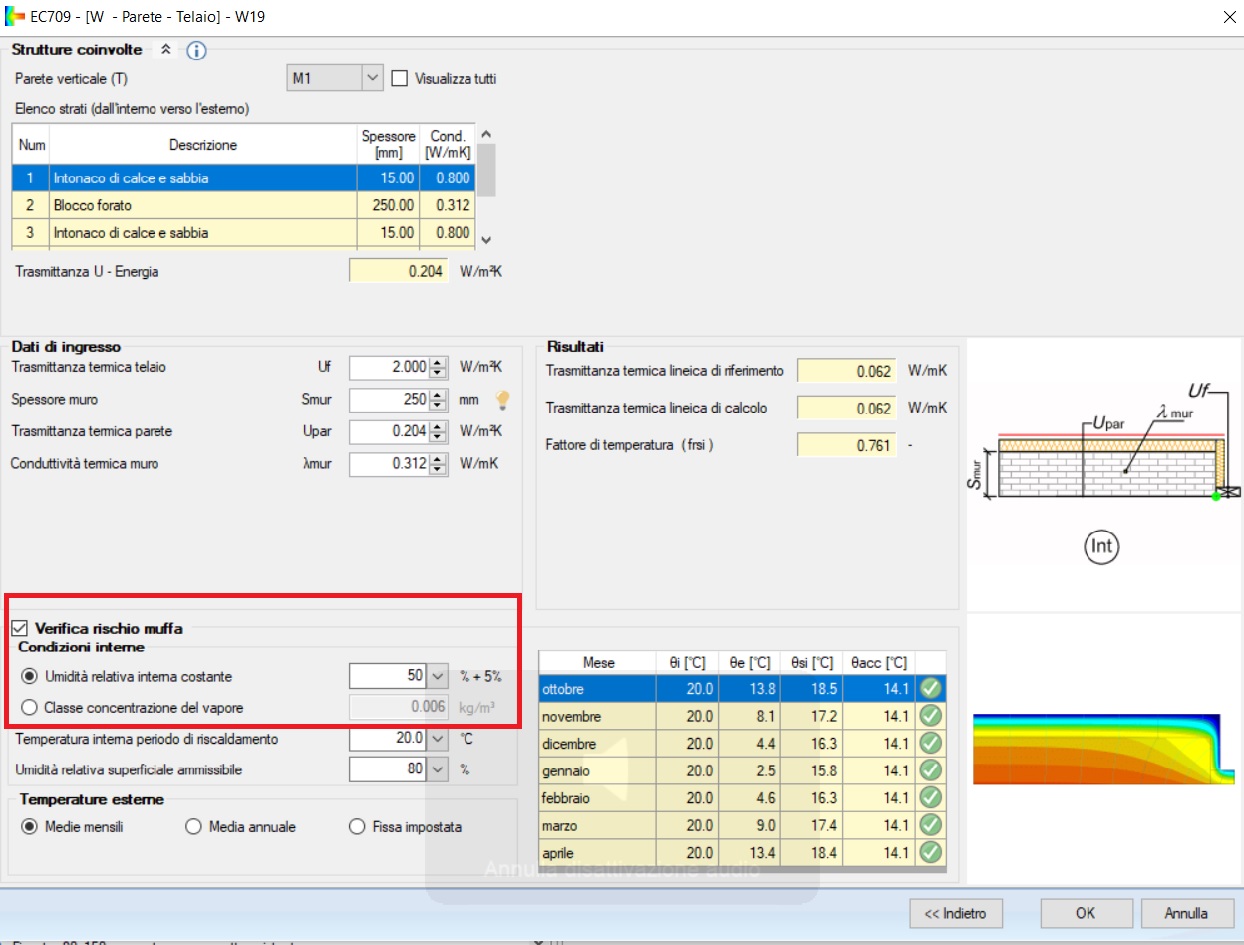Enable the Visualizza tutti checkbox
The width and height of the screenshot is (1244, 945).
[x=400, y=79]
